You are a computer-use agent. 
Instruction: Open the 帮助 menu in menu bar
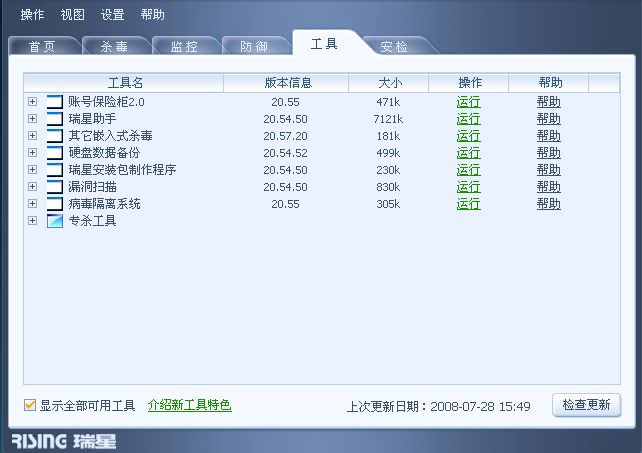pos(152,15)
